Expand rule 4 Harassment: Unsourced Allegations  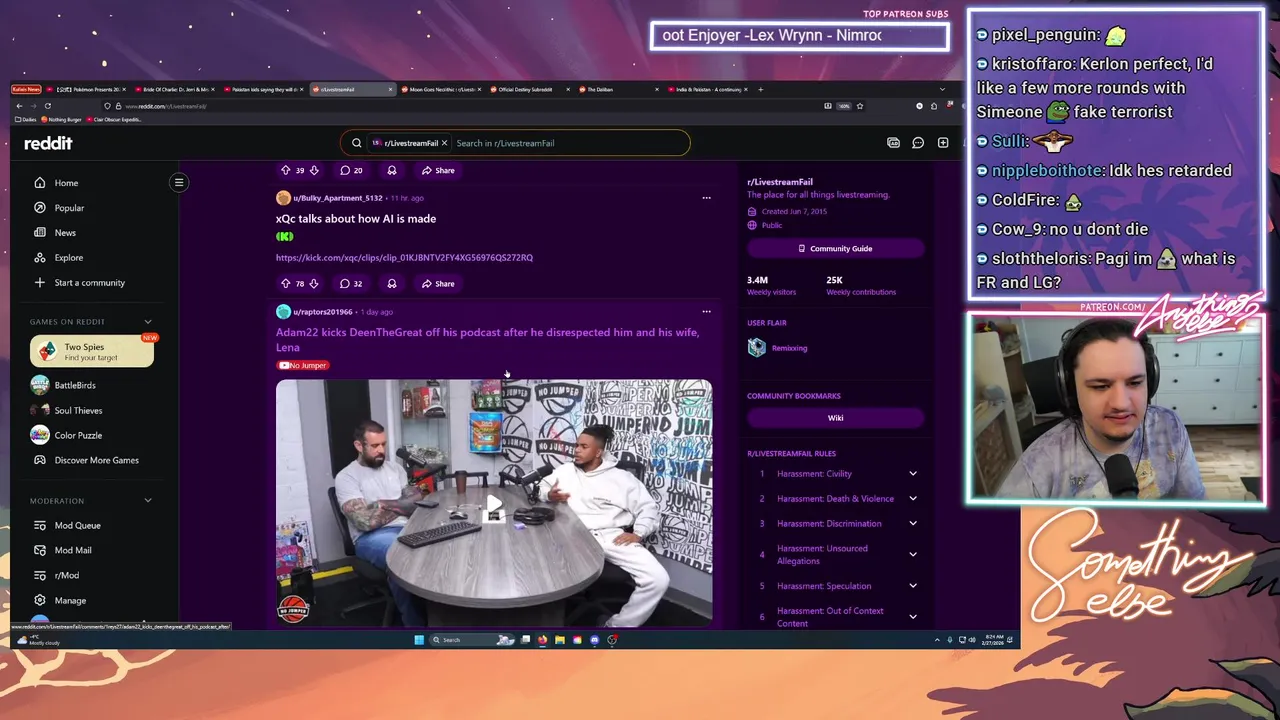click(x=912, y=555)
